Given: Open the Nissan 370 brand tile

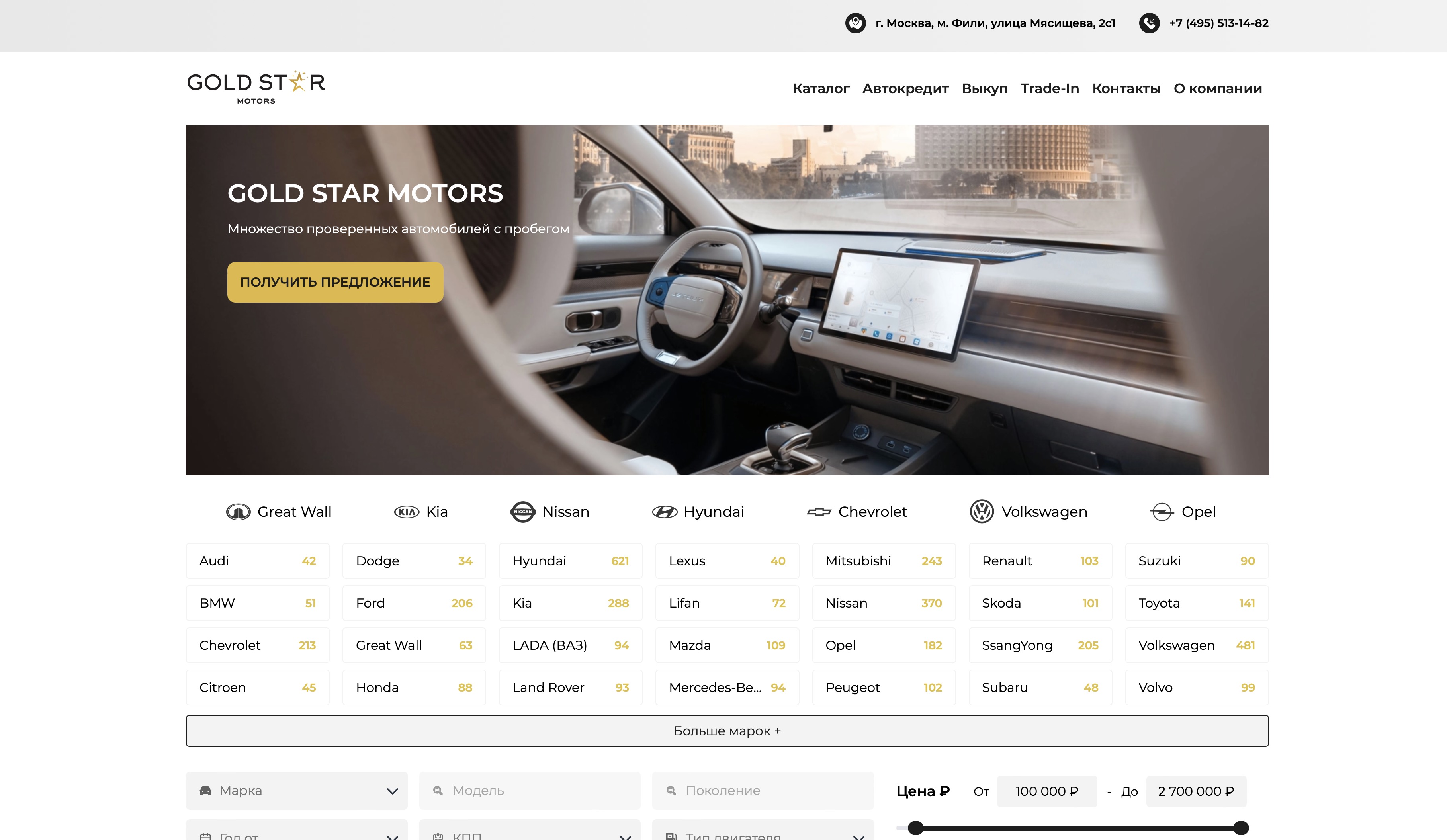Looking at the screenshot, I should pos(884,603).
